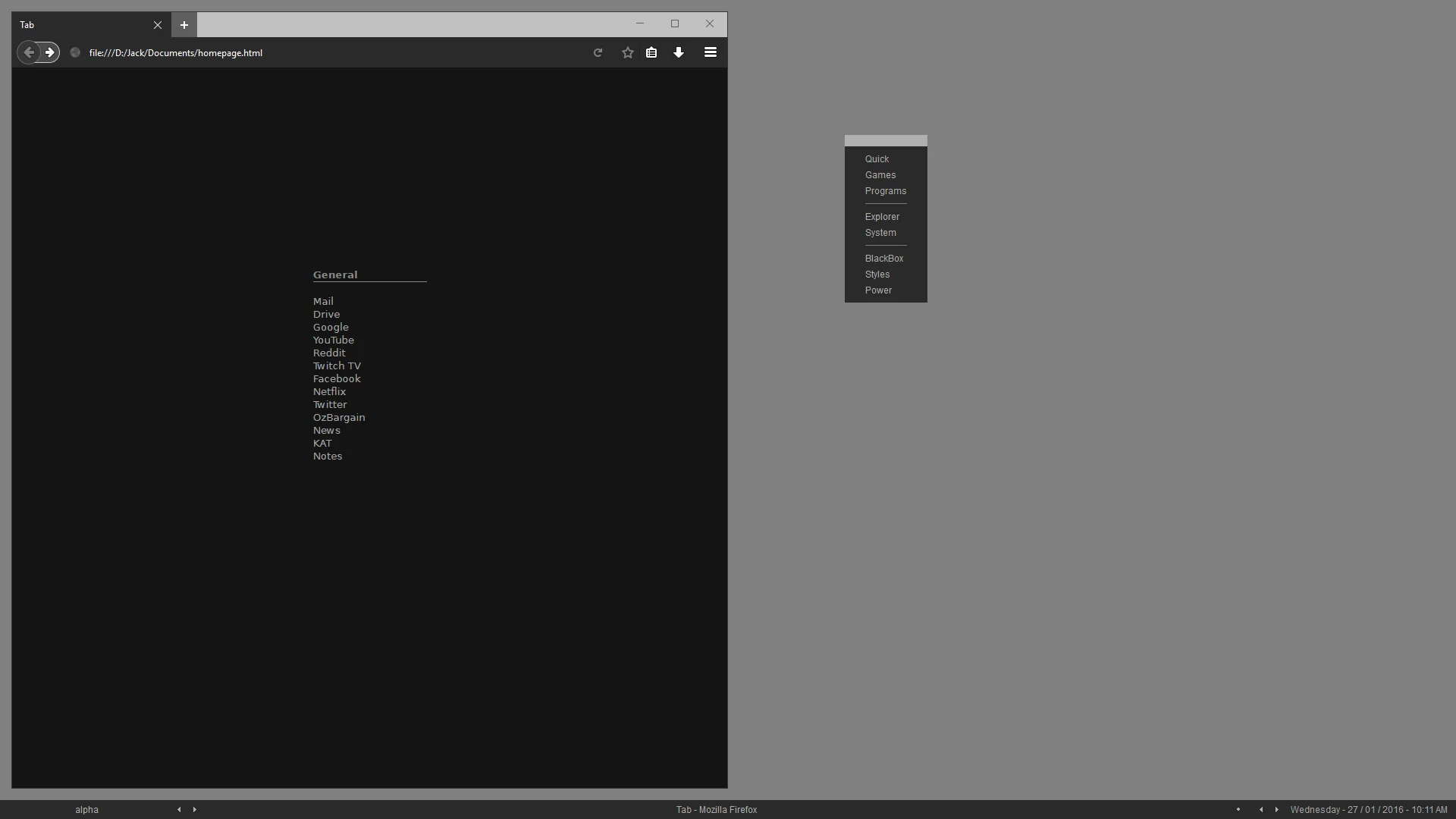Open the Mail link
Viewport: 1456px width, 819px height.
click(323, 301)
